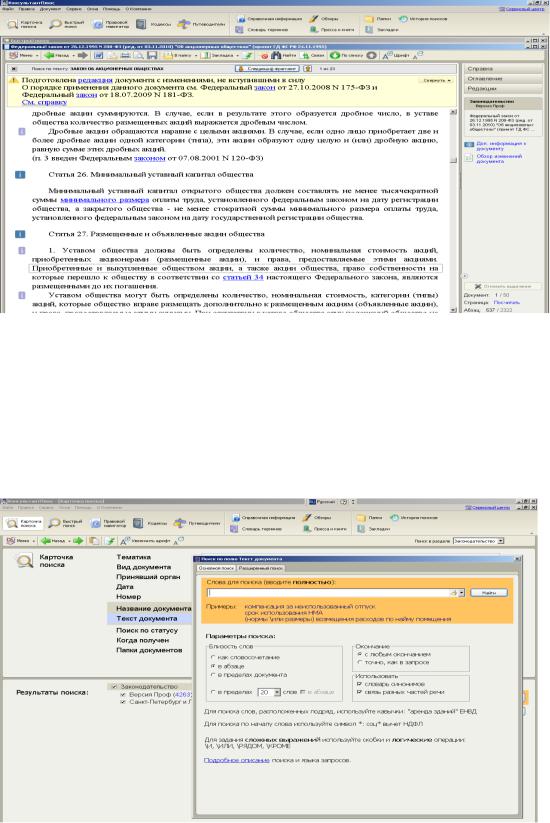Open Карточка поиска in the top window toolbar
550x823 pixels.
coord(25,24)
